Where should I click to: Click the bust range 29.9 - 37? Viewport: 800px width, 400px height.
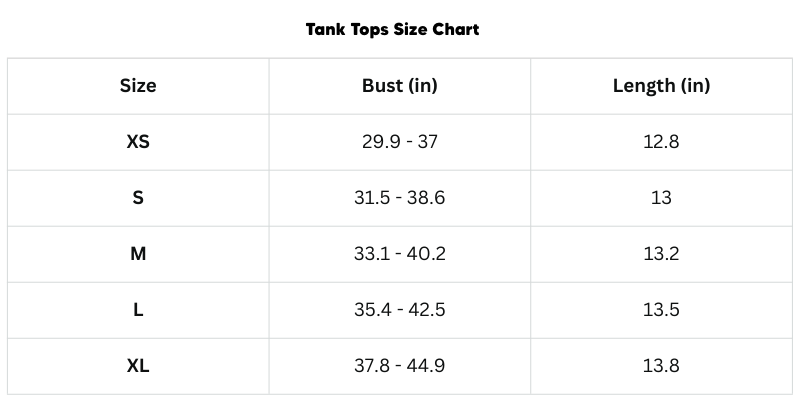coord(400,142)
